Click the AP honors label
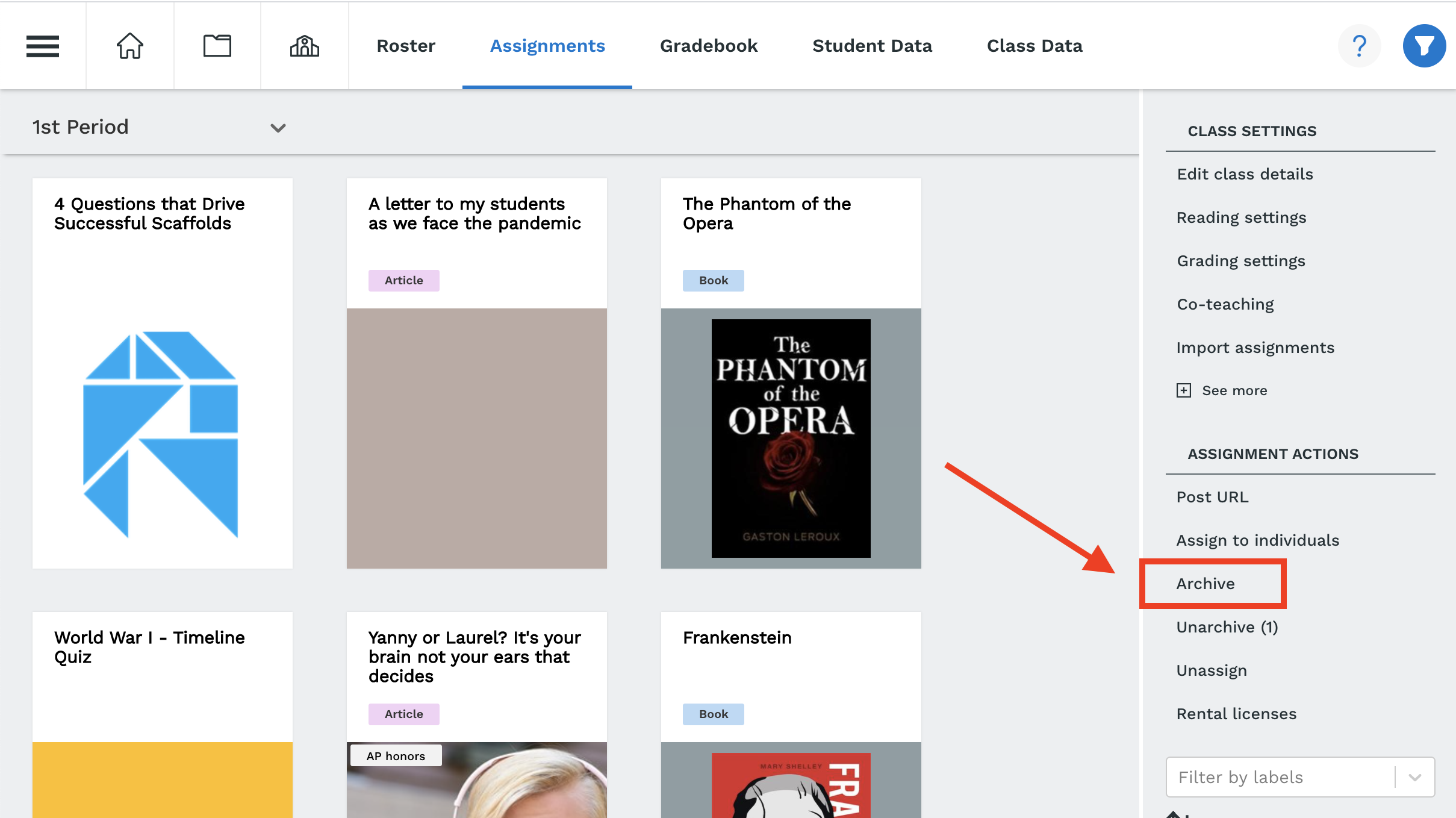Screen dimensions: 1456x818 tap(396, 755)
